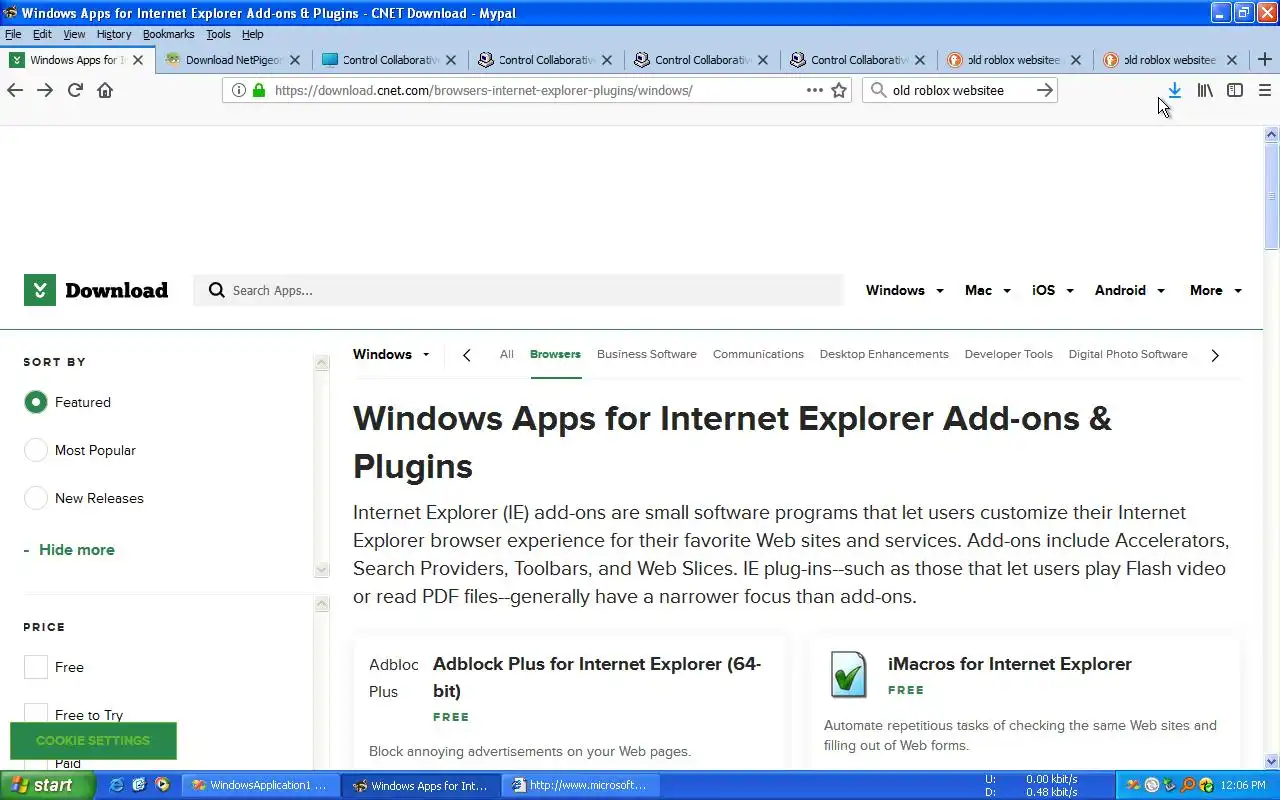Click the old roblox websitee search box
1280x800 pixels.
pyautogui.click(x=958, y=90)
